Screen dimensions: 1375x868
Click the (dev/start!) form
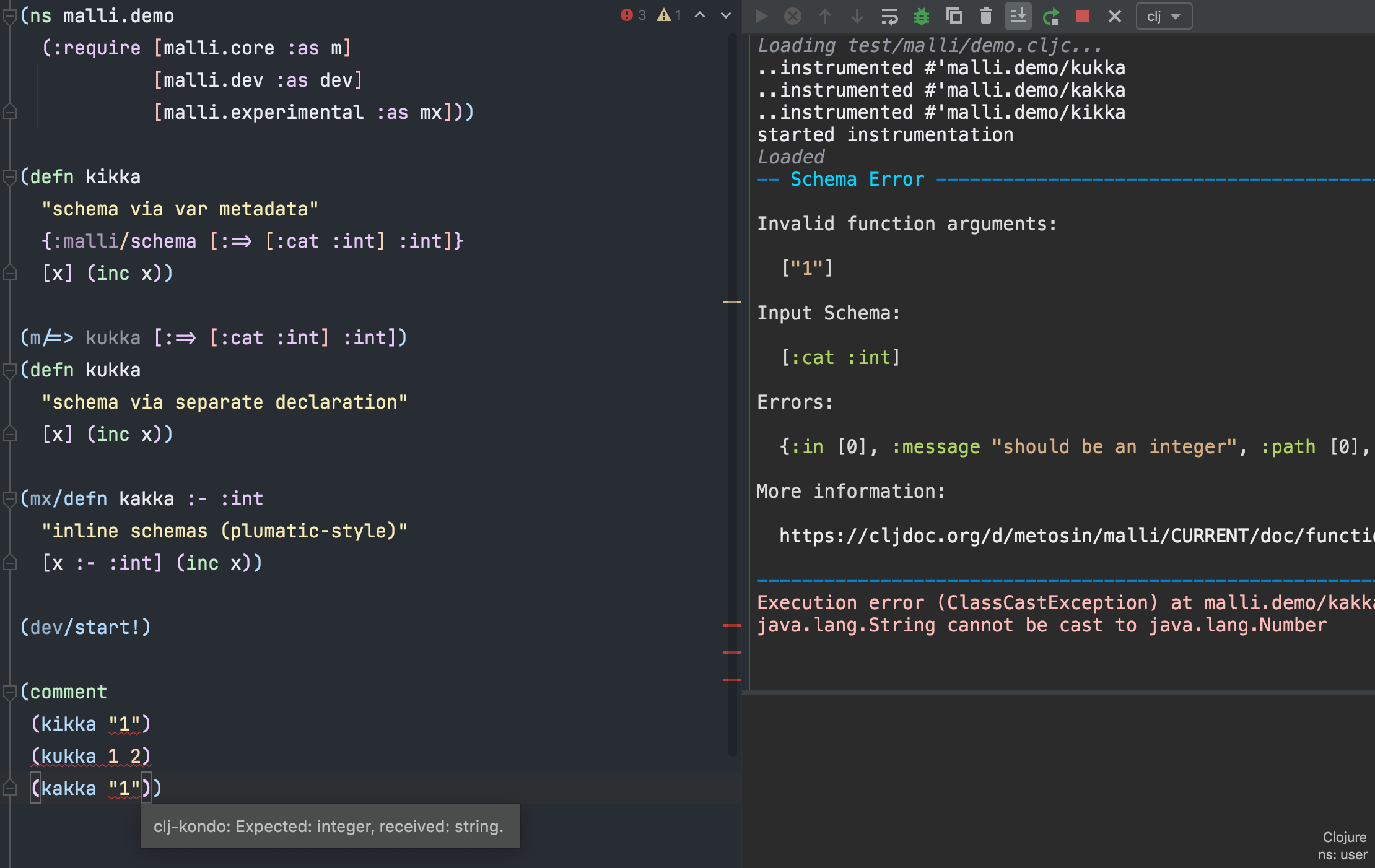click(x=85, y=627)
